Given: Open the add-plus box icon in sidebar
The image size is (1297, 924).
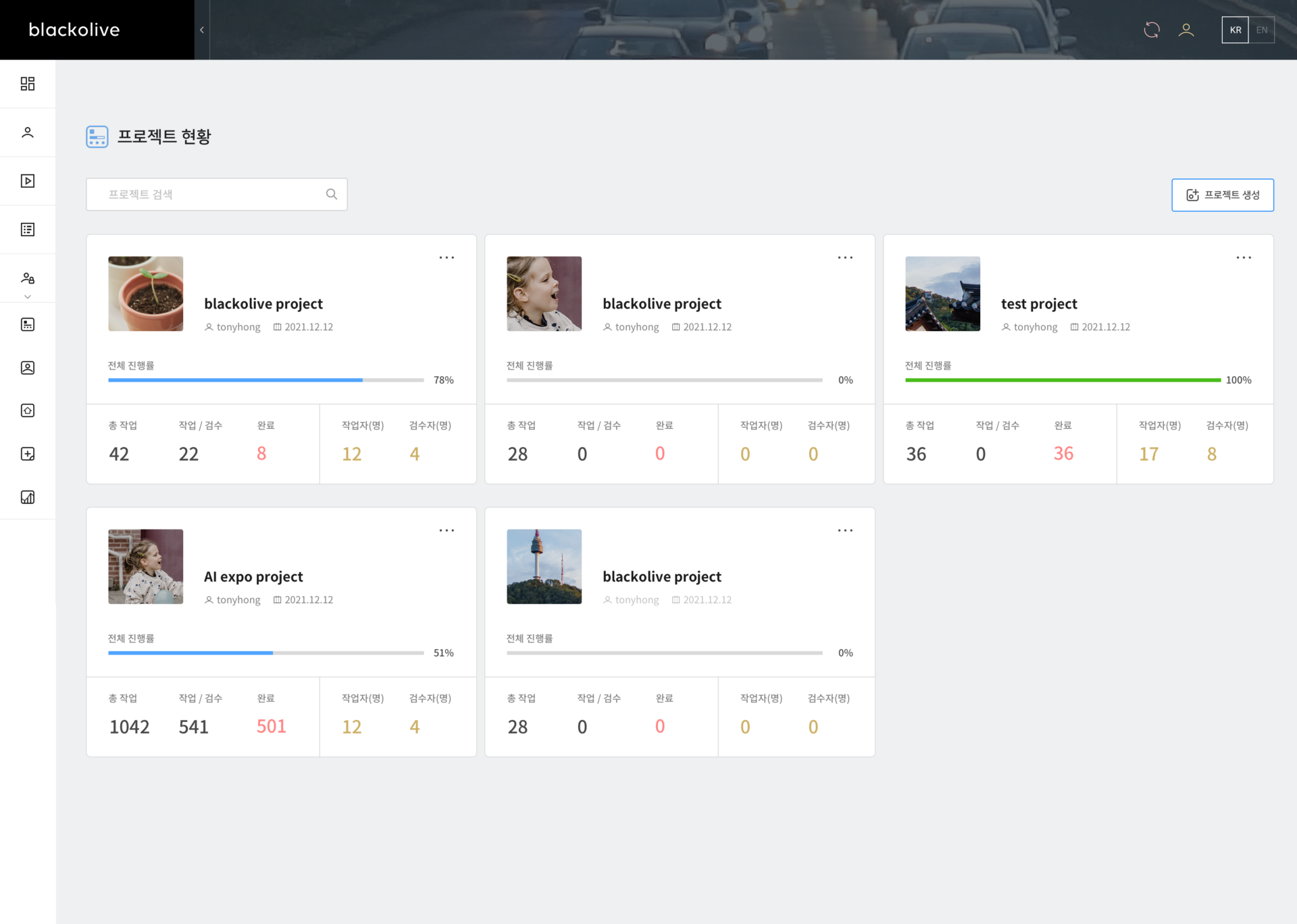Looking at the screenshot, I should 28,454.
